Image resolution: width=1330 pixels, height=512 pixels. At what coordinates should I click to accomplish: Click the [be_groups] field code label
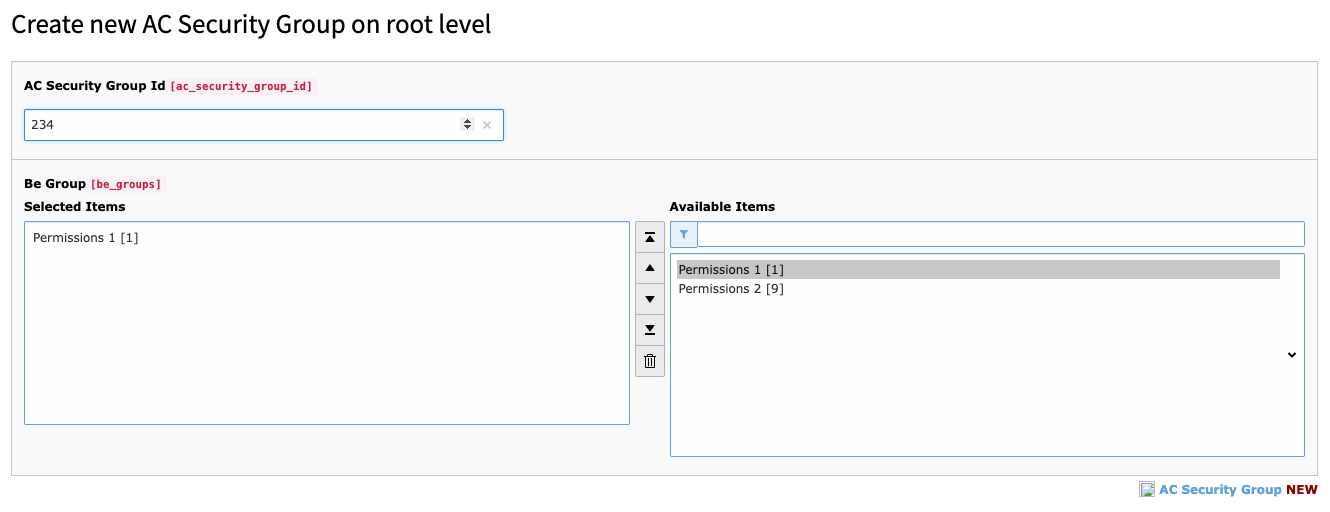(126, 185)
